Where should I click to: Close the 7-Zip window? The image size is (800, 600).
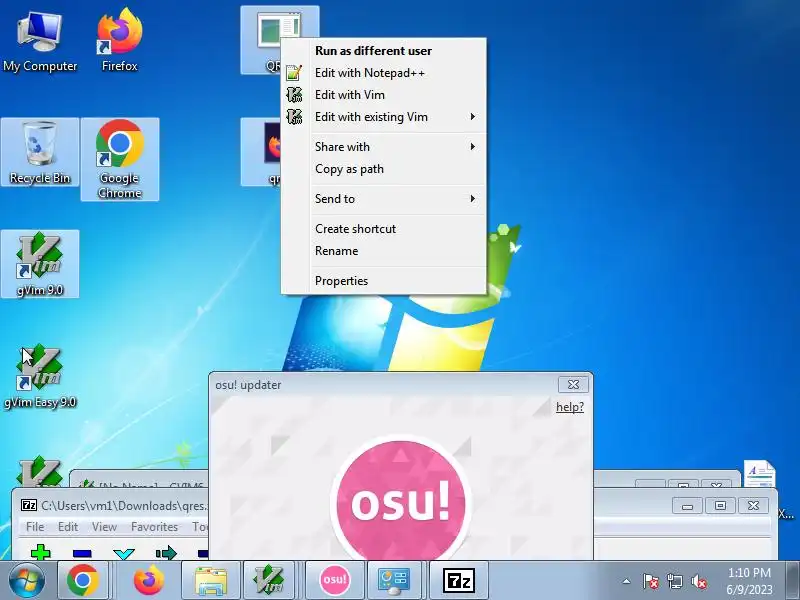753,506
